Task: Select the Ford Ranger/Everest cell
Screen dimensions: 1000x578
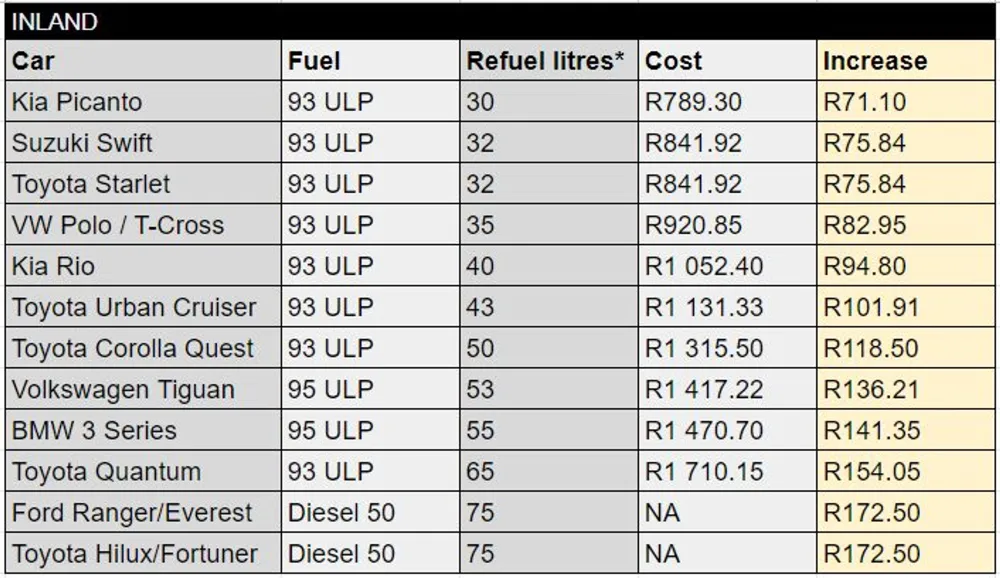Action: point(143,512)
